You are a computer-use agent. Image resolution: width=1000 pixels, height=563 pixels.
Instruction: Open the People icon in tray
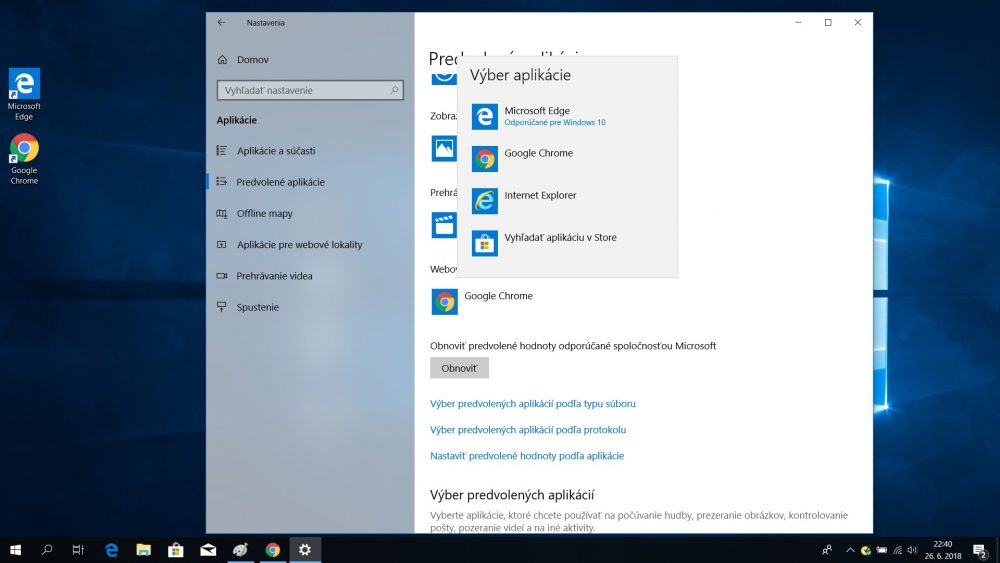tap(827, 550)
